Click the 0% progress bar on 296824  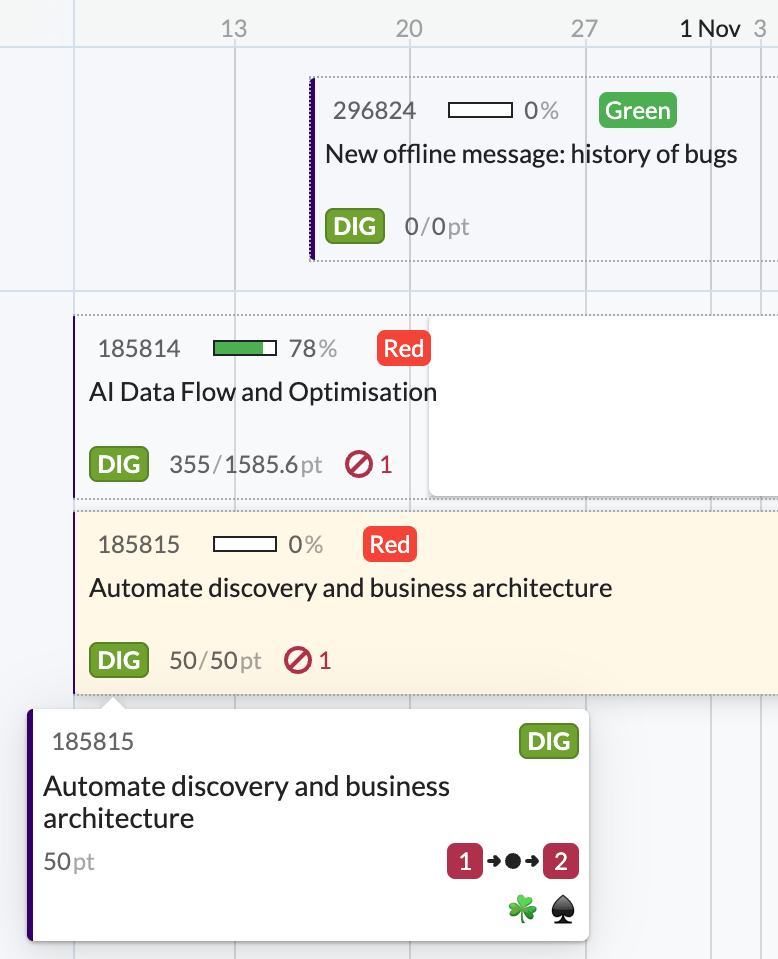click(480, 110)
